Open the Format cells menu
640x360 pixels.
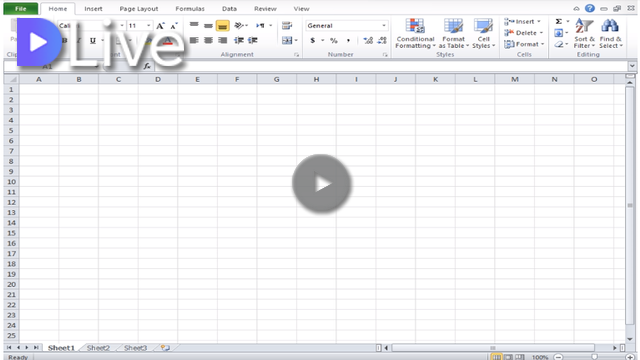[524, 44]
